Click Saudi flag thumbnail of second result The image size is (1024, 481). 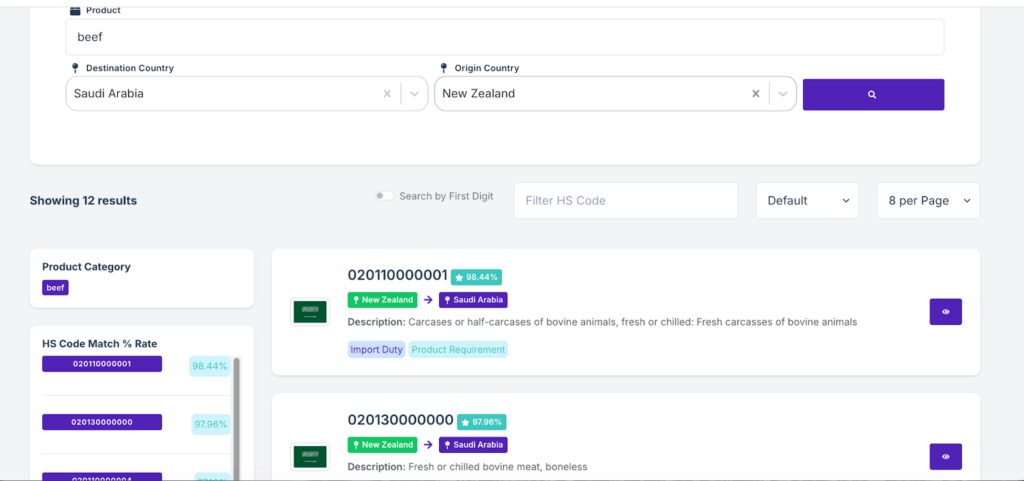309,457
